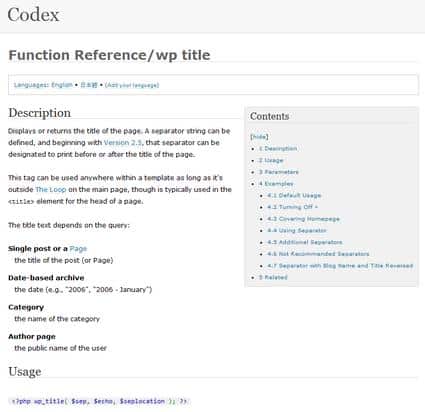The image size is (425, 412).
Task: Go to 4.6 Not Recommended Separators entry
Action: click(x=318, y=254)
